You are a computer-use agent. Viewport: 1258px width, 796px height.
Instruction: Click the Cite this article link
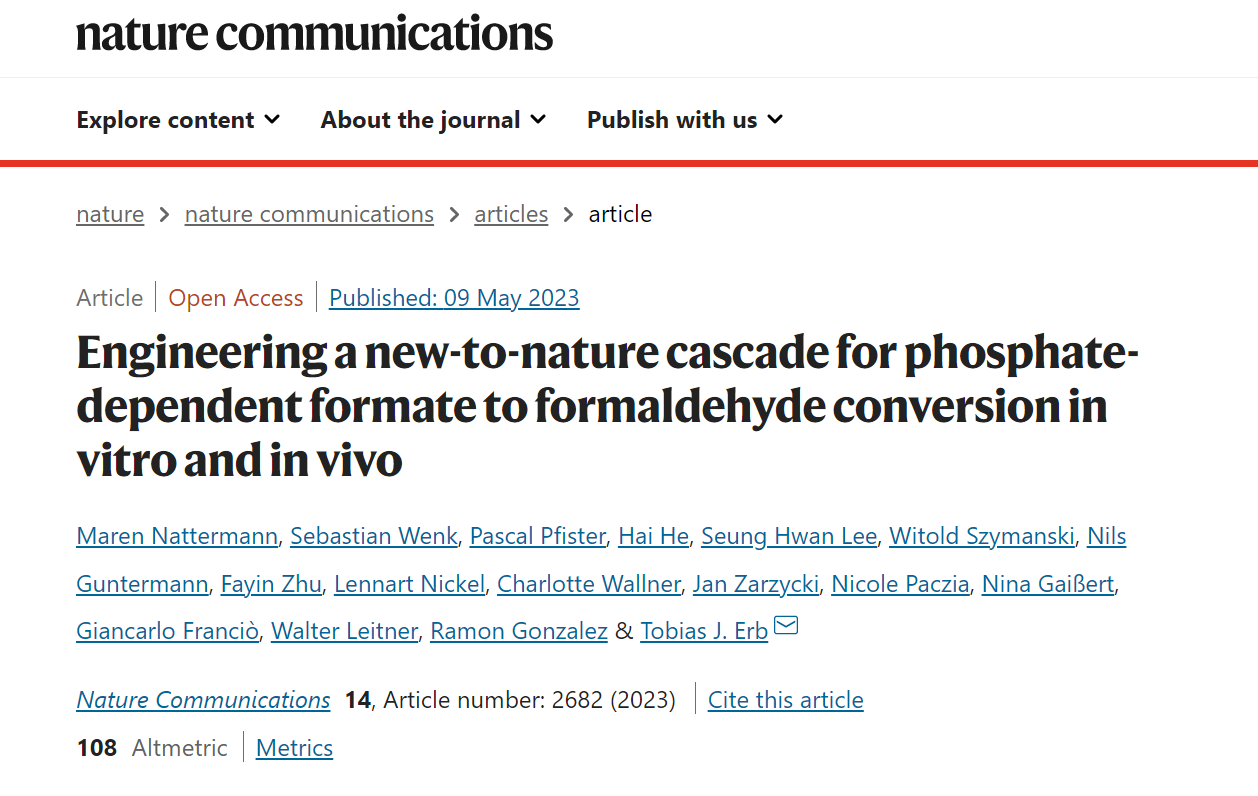(785, 700)
